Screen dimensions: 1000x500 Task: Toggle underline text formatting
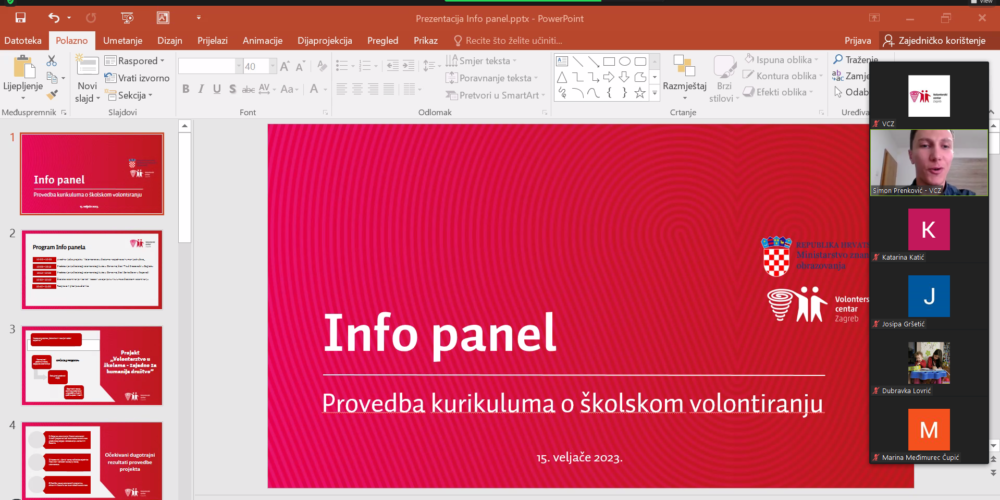coord(217,90)
